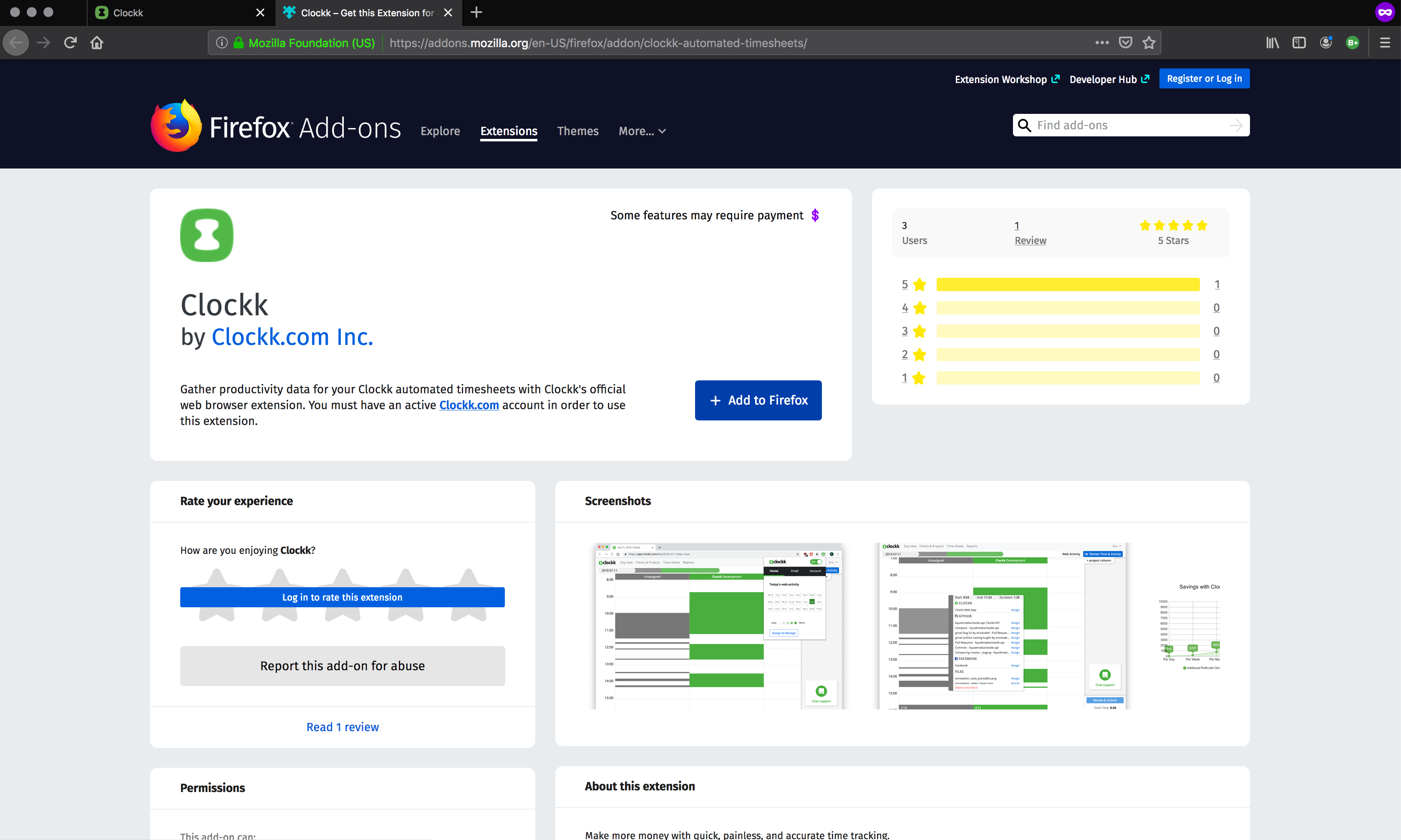1401x840 pixels.
Task: Open the Themes section
Action: pyautogui.click(x=577, y=131)
